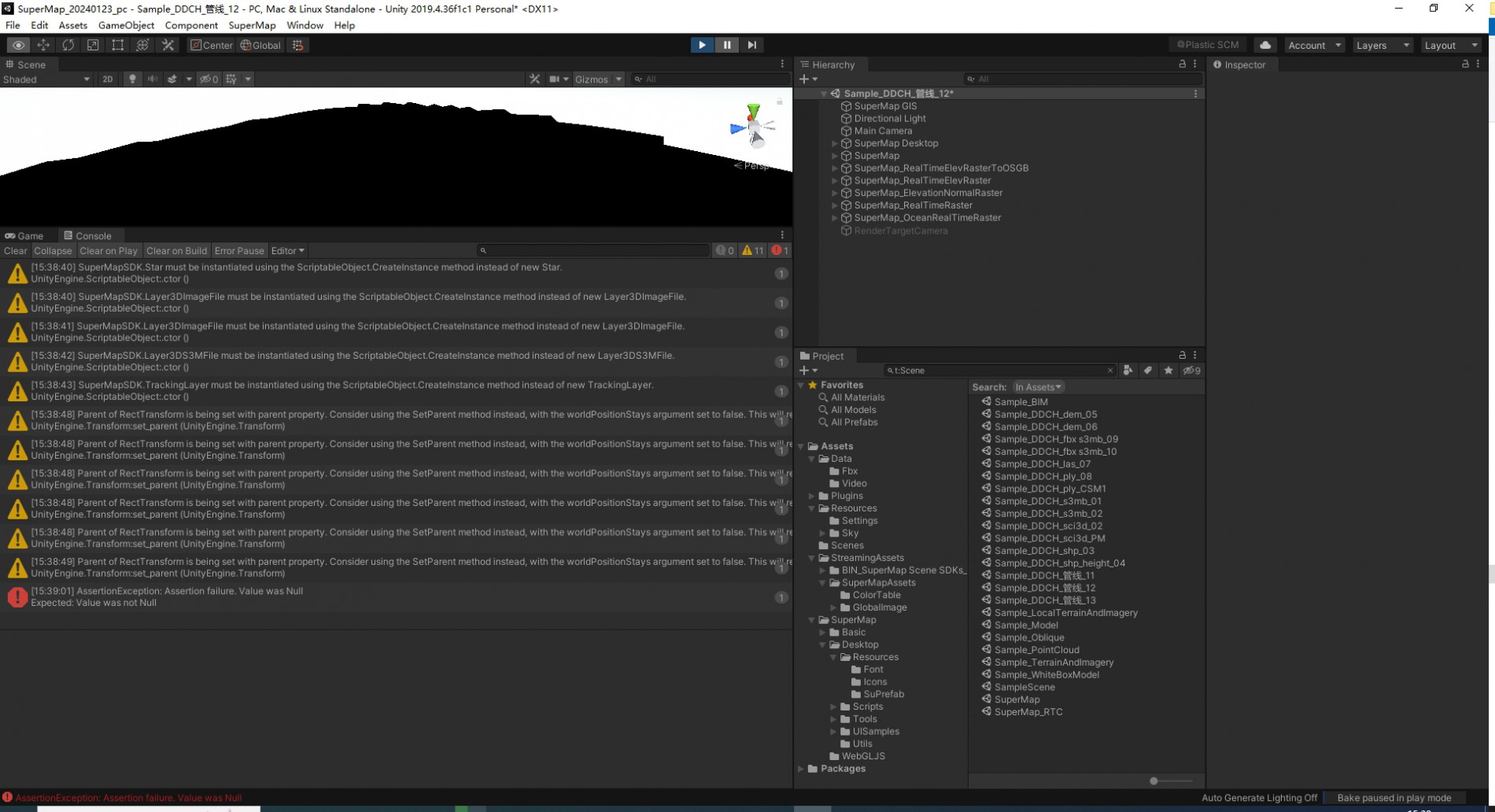Expand the Plugins folder

pos(812,496)
